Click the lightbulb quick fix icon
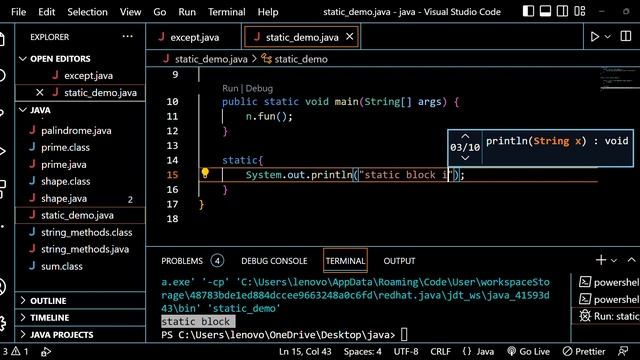The height and width of the screenshot is (360, 640). click(205, 173)
